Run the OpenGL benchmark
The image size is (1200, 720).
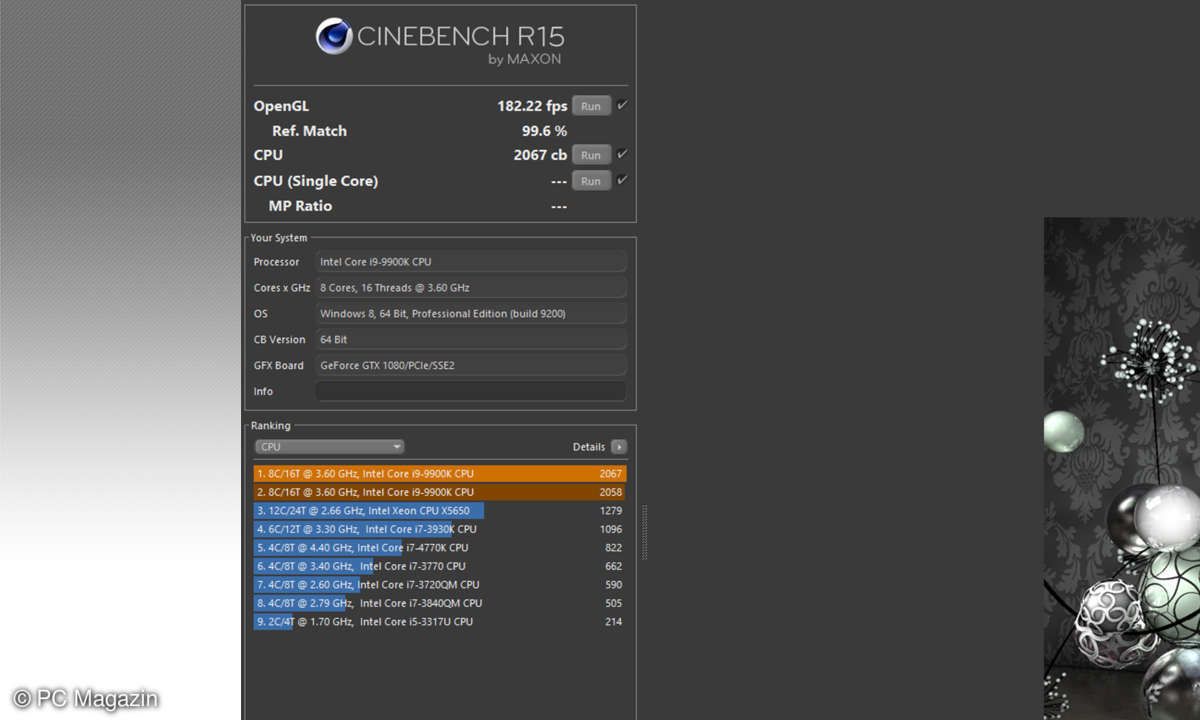591,106
